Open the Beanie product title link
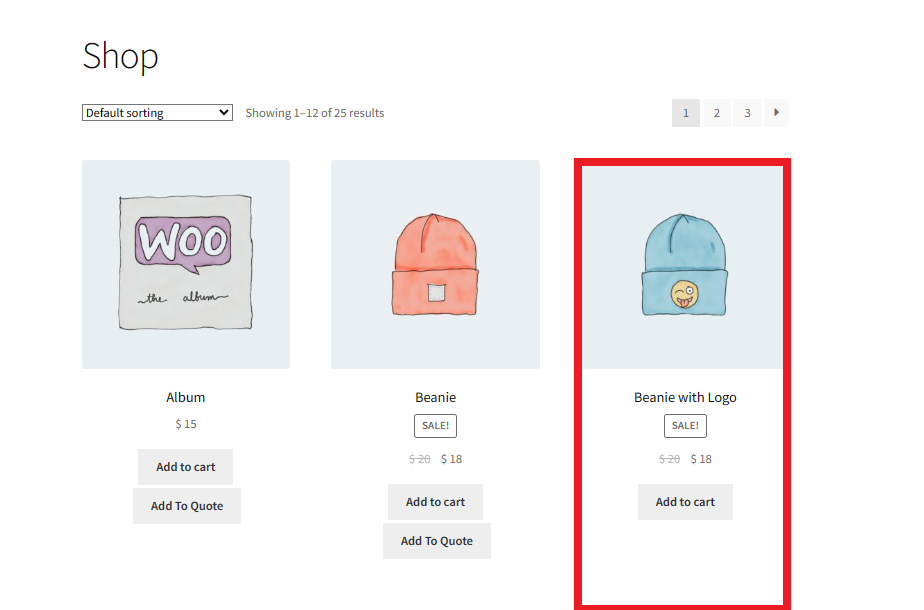924x610 pixels. click(435, 397)
